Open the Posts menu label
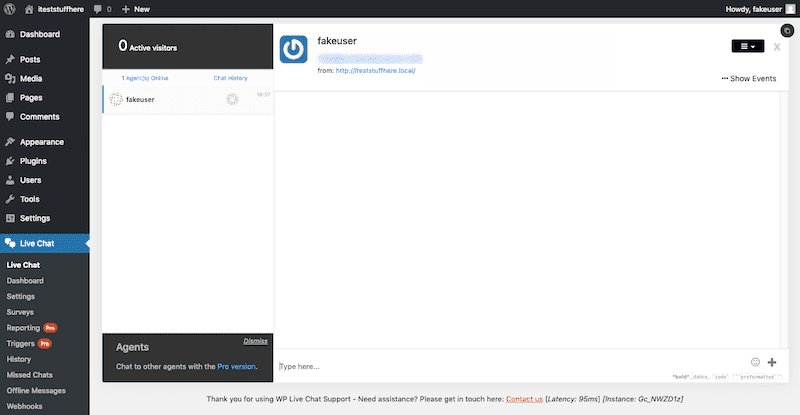This screenshot has height=415, width=800. [30, 60]
